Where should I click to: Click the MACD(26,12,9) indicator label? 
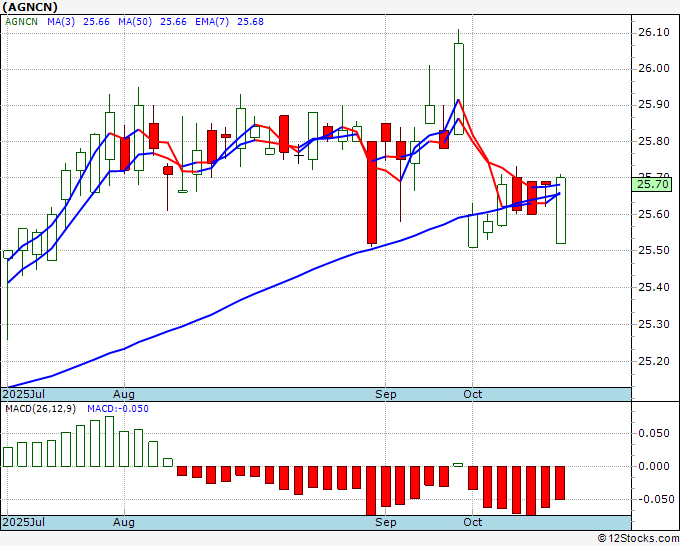(40, 409)
